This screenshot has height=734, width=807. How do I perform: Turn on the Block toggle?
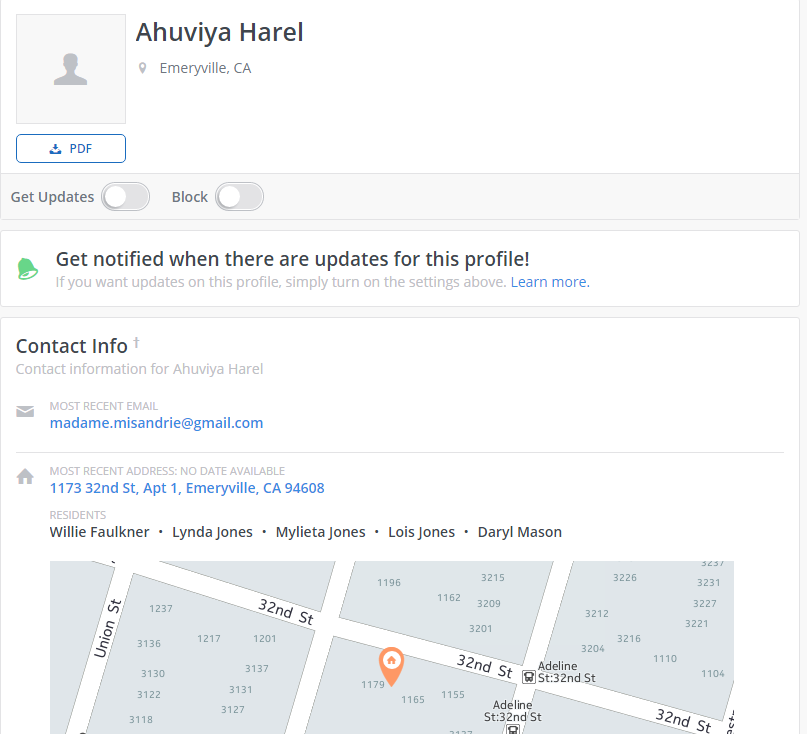point(239,197)
